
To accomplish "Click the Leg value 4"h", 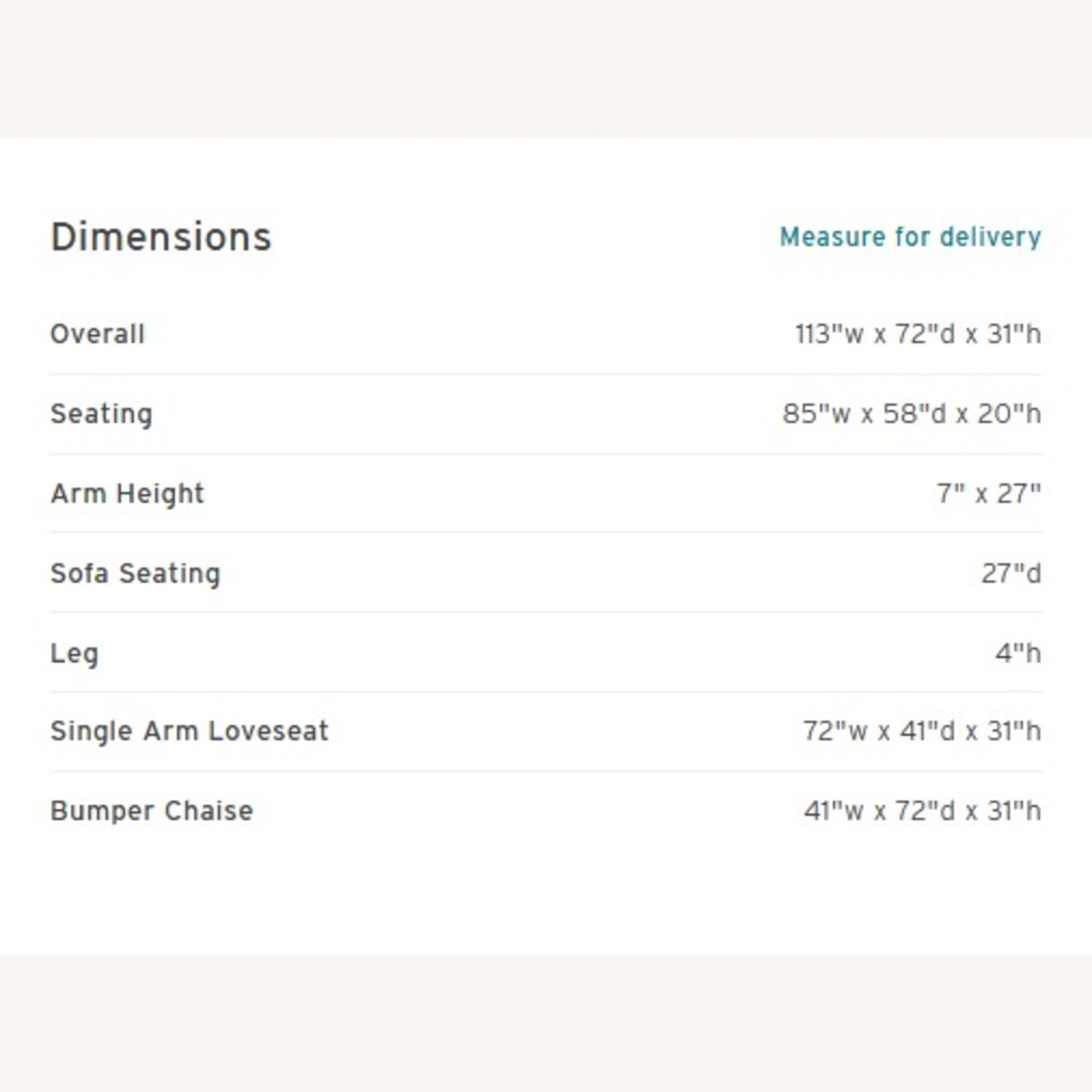I will 1018,653.
